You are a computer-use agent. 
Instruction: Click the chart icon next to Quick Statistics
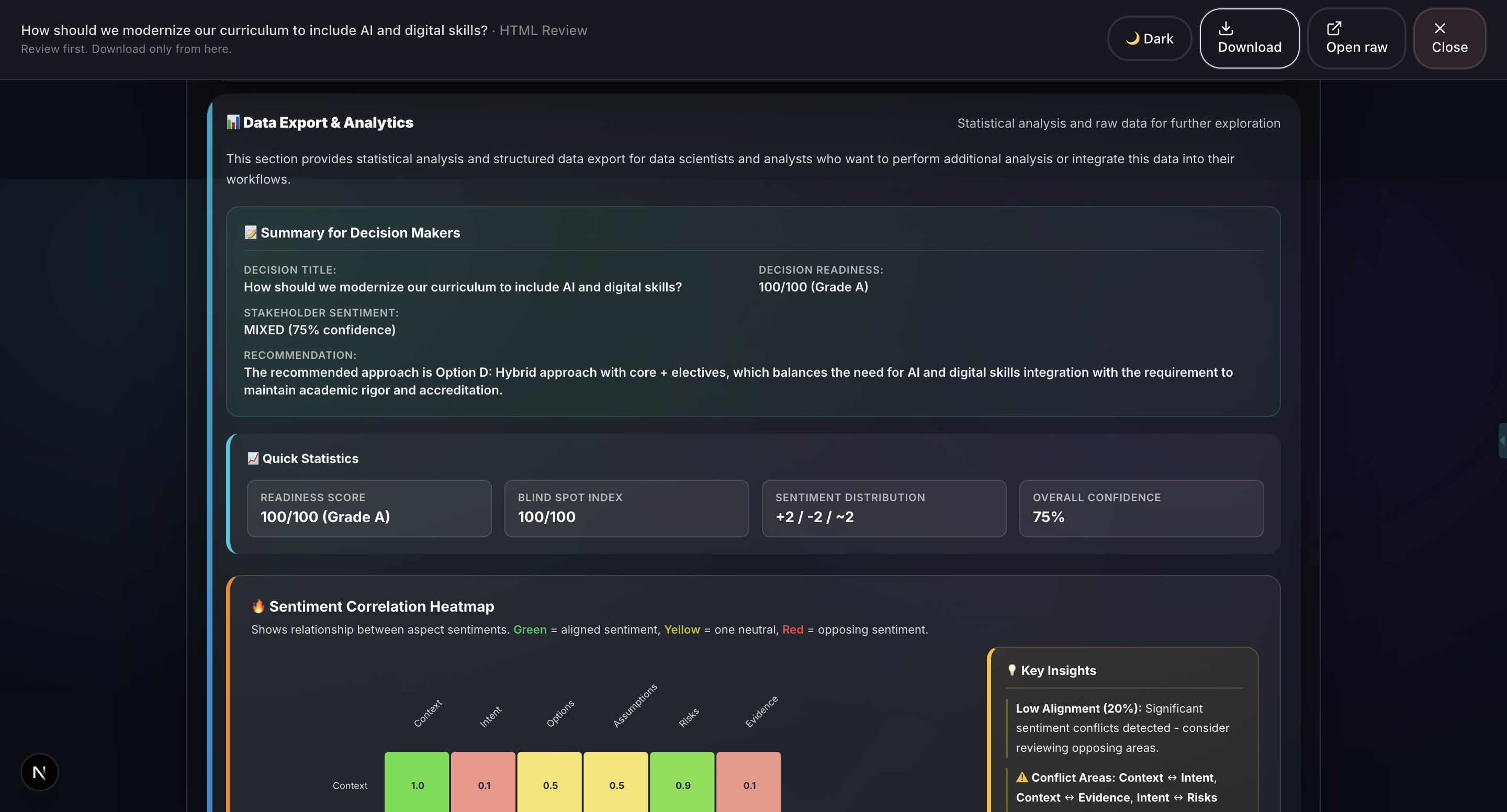253,458
